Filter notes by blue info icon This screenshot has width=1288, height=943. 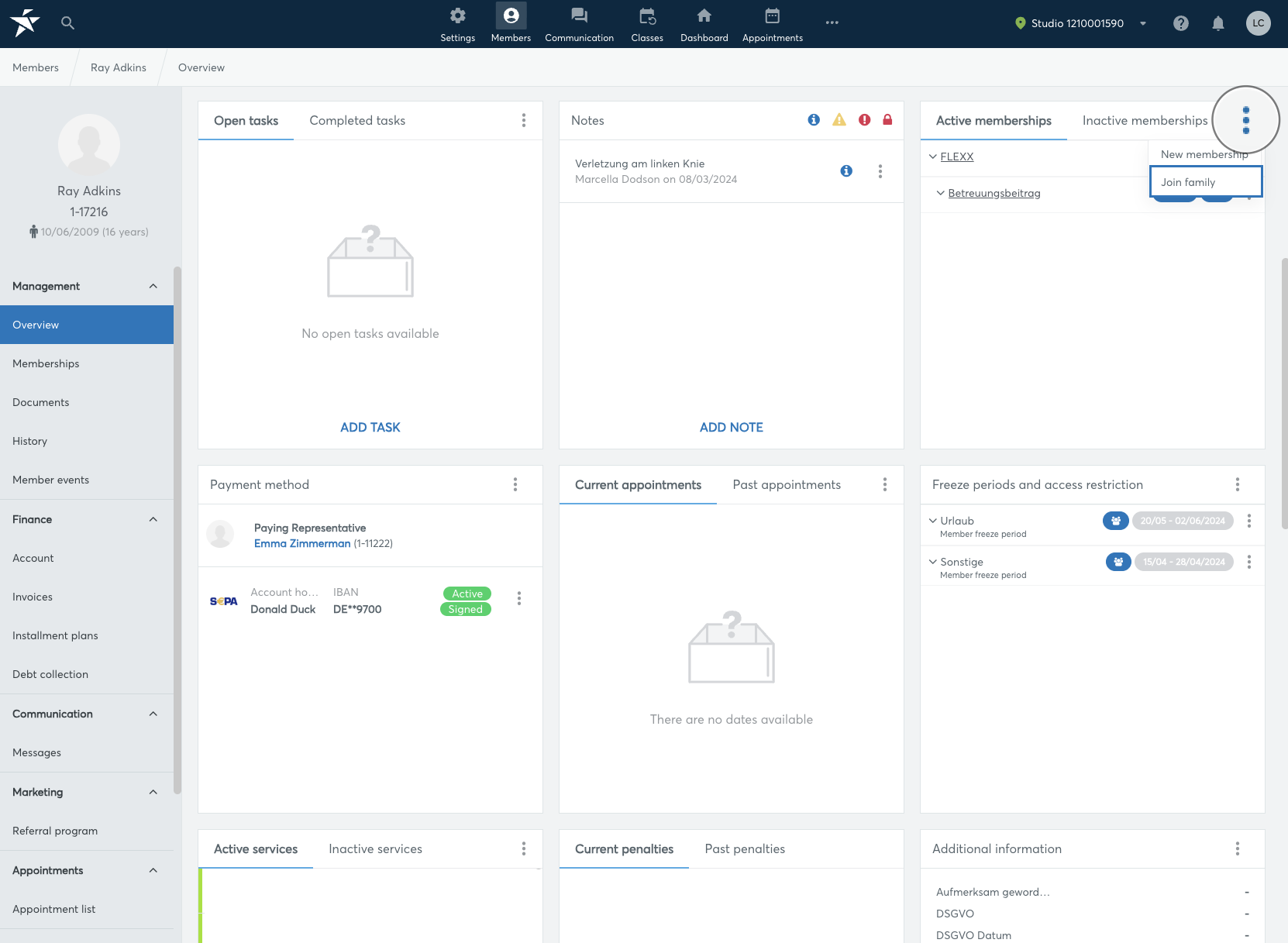(x=814, y=120)
